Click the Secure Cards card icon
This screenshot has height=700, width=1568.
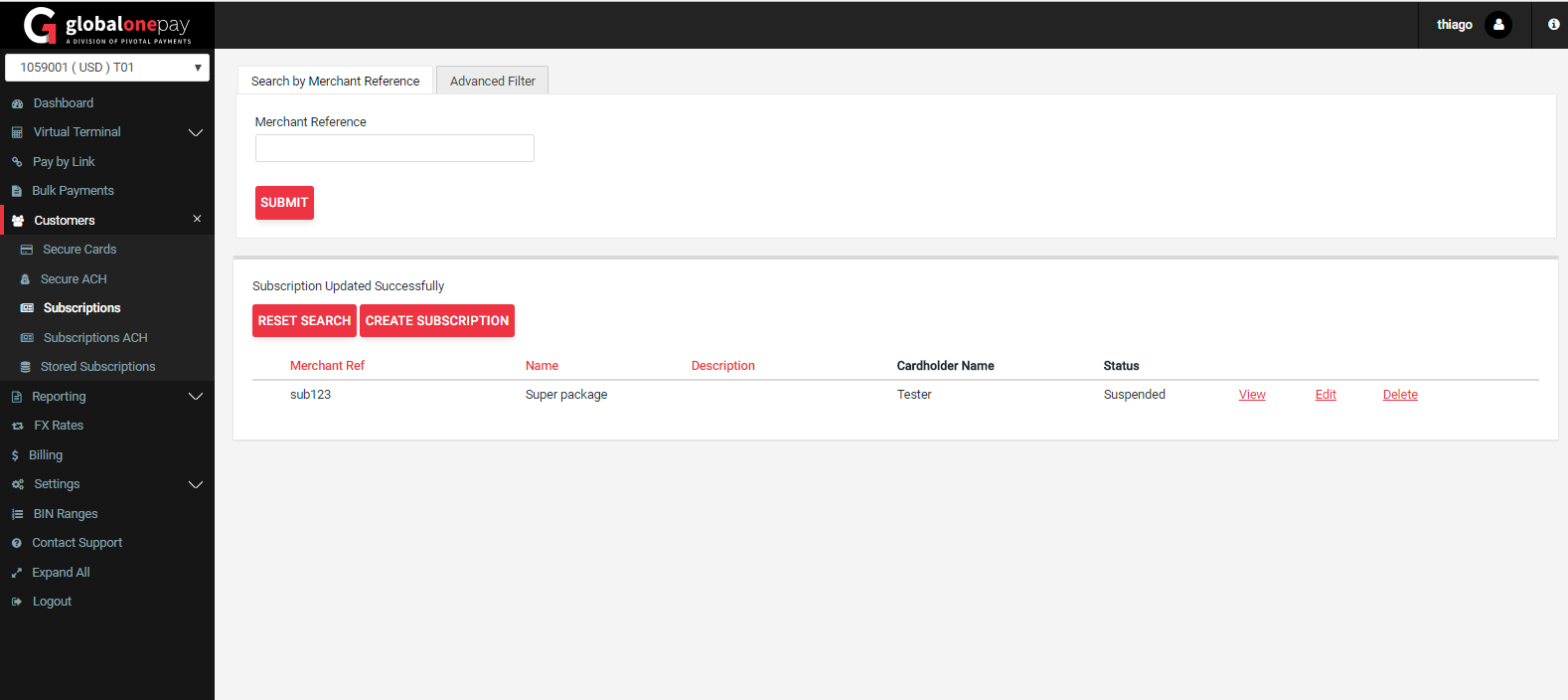pos(27,250)
